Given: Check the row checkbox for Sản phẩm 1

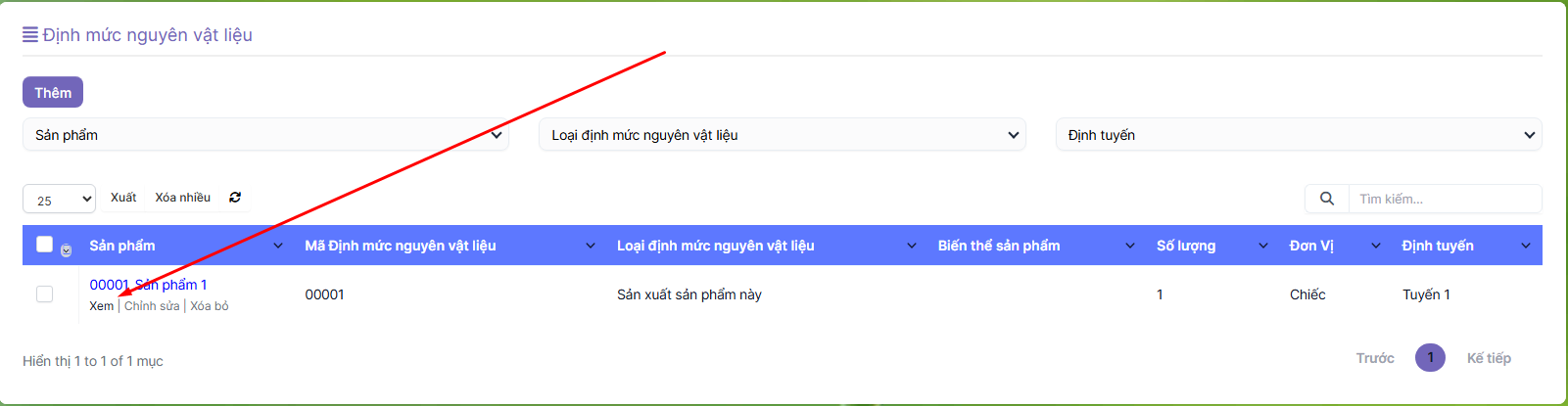Looking at the screenshot, I should (x=44, y=293).
